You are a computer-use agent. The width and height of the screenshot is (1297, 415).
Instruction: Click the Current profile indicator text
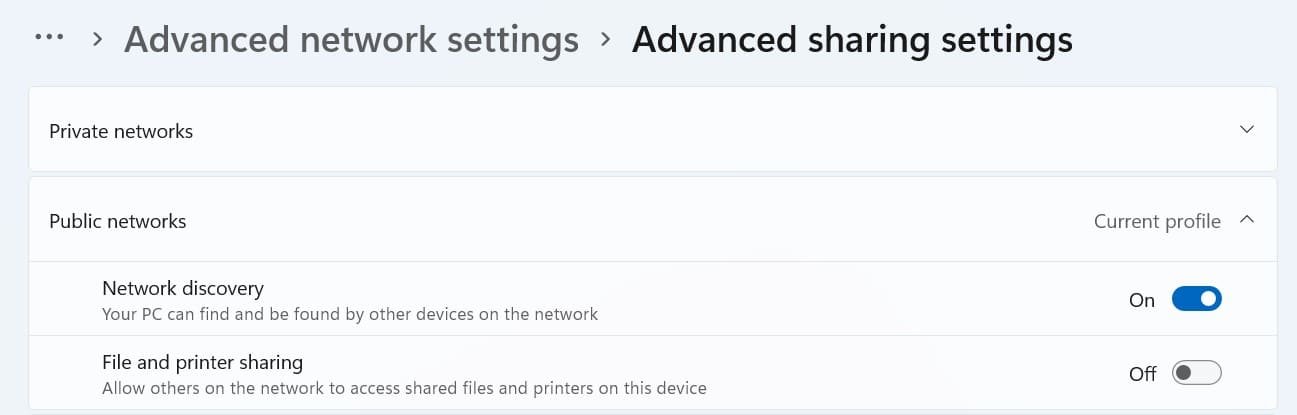click(1157, 221)
